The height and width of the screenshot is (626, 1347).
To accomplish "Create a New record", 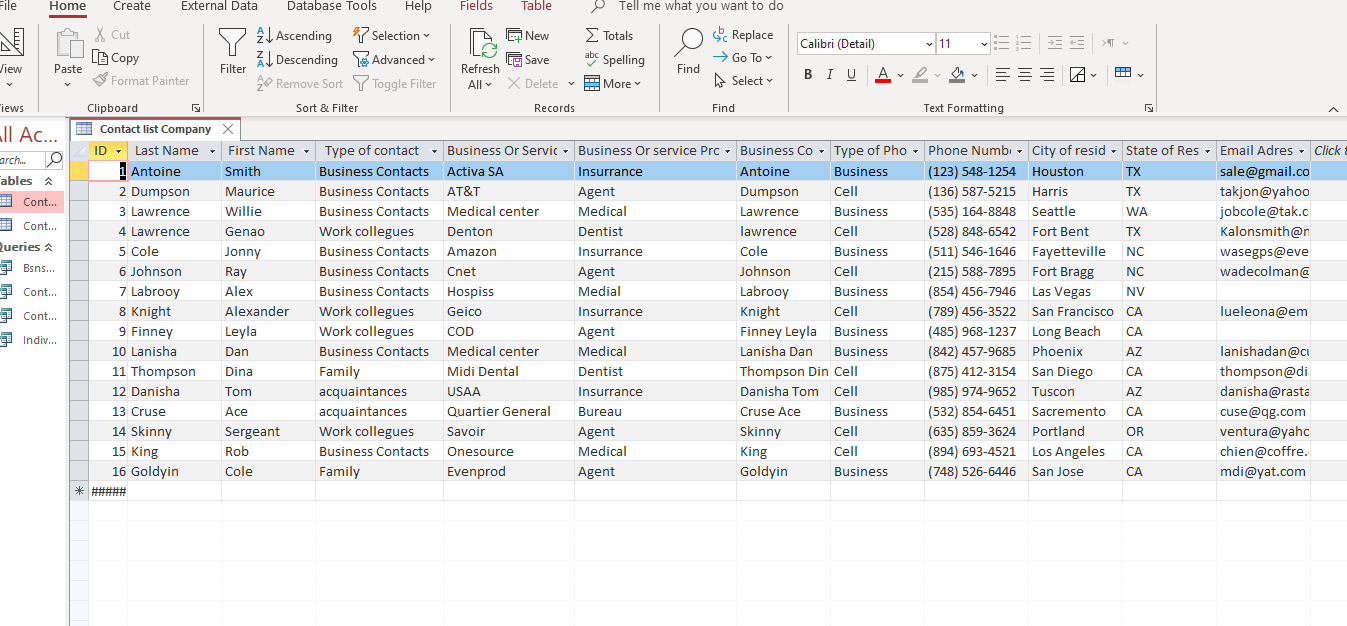I will (x=527, y=35).
